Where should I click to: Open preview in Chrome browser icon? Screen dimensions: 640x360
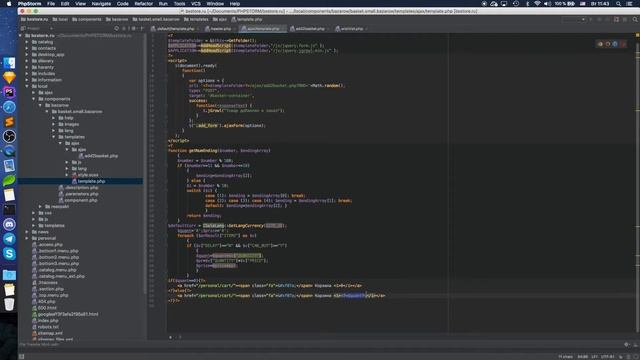pos(600,44)
